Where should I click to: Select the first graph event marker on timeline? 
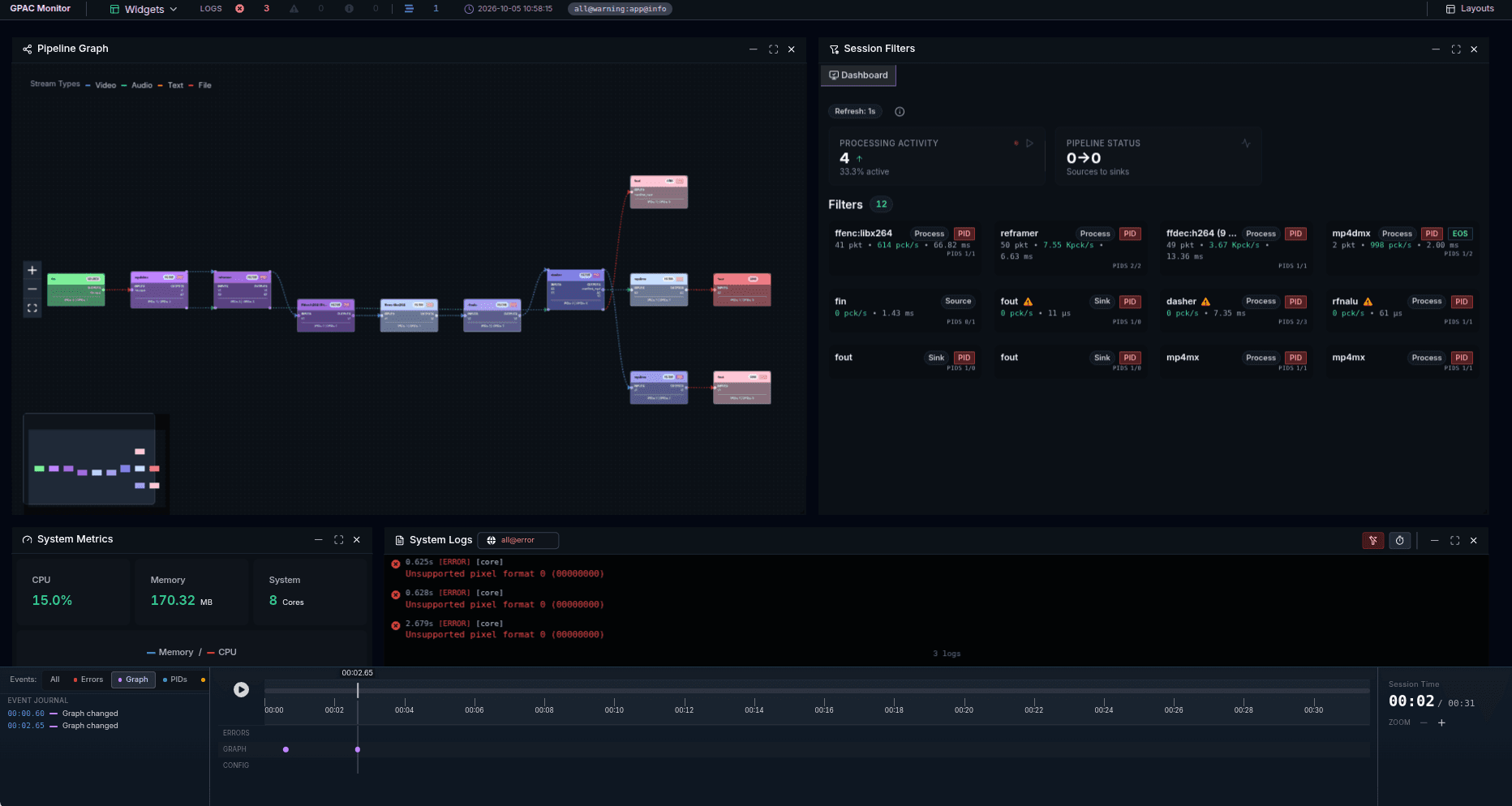[x=286, y=749]
